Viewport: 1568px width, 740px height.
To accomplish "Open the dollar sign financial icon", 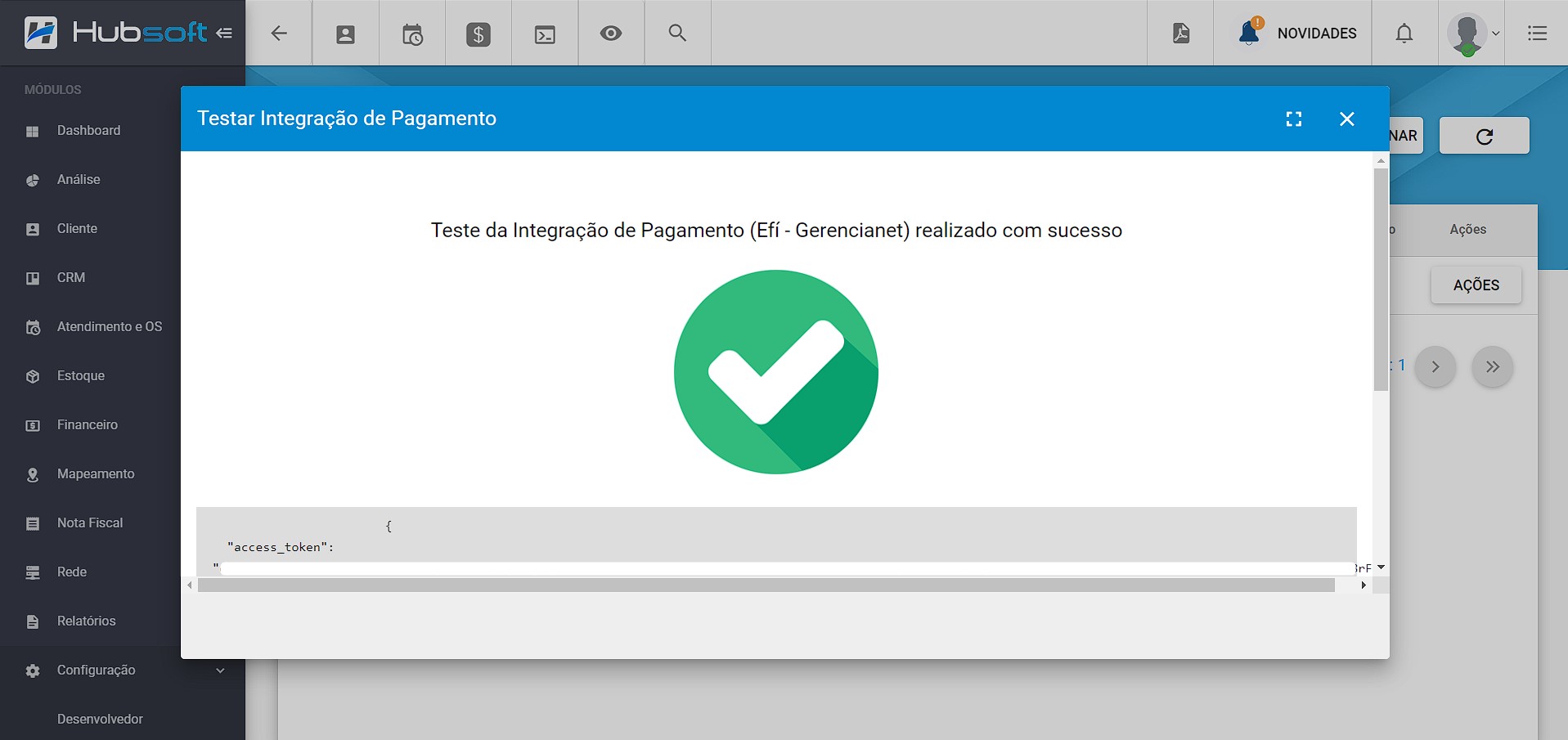I will pyautogui.click(x=478, y=34).
